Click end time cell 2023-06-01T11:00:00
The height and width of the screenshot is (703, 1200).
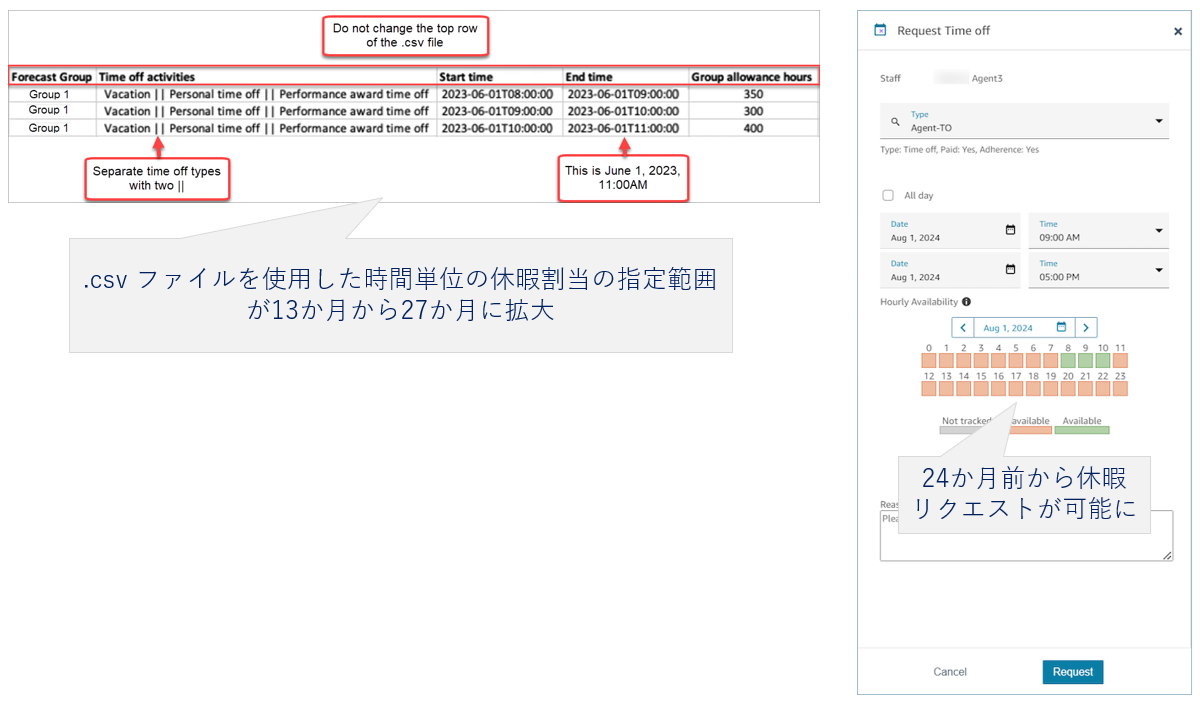pos(623,128)
